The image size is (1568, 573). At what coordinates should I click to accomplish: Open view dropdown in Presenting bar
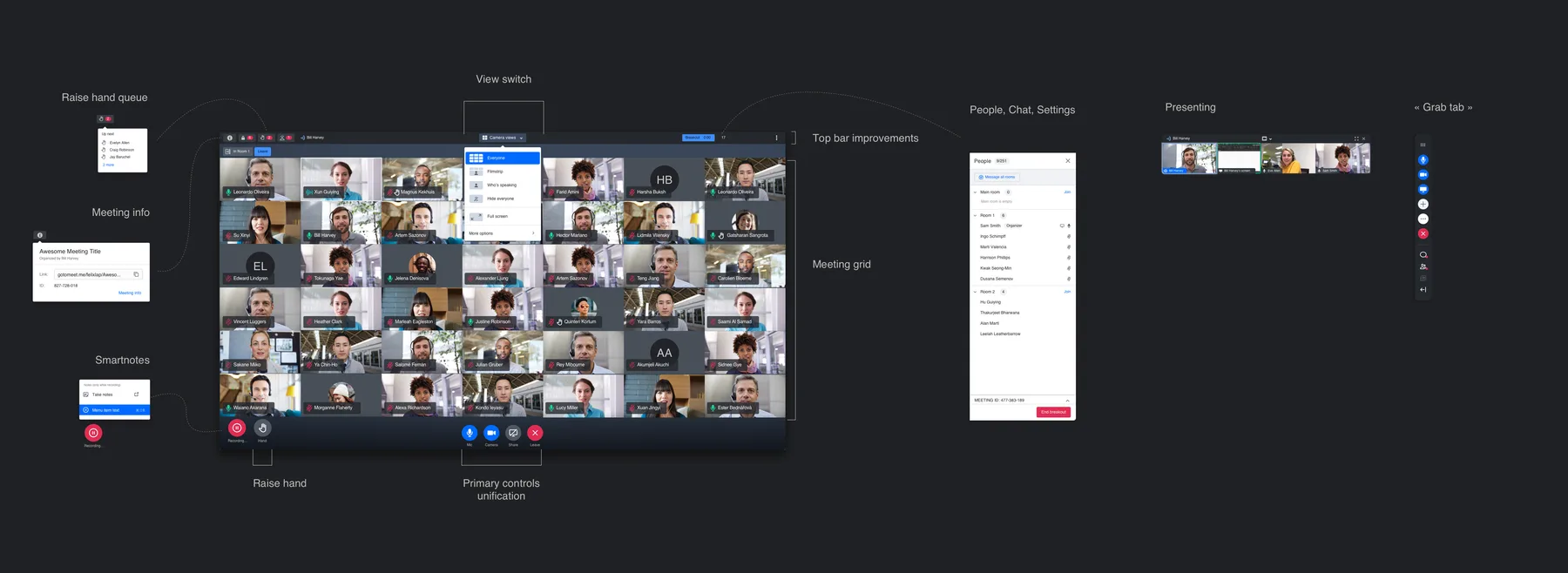click(1267, 138)
